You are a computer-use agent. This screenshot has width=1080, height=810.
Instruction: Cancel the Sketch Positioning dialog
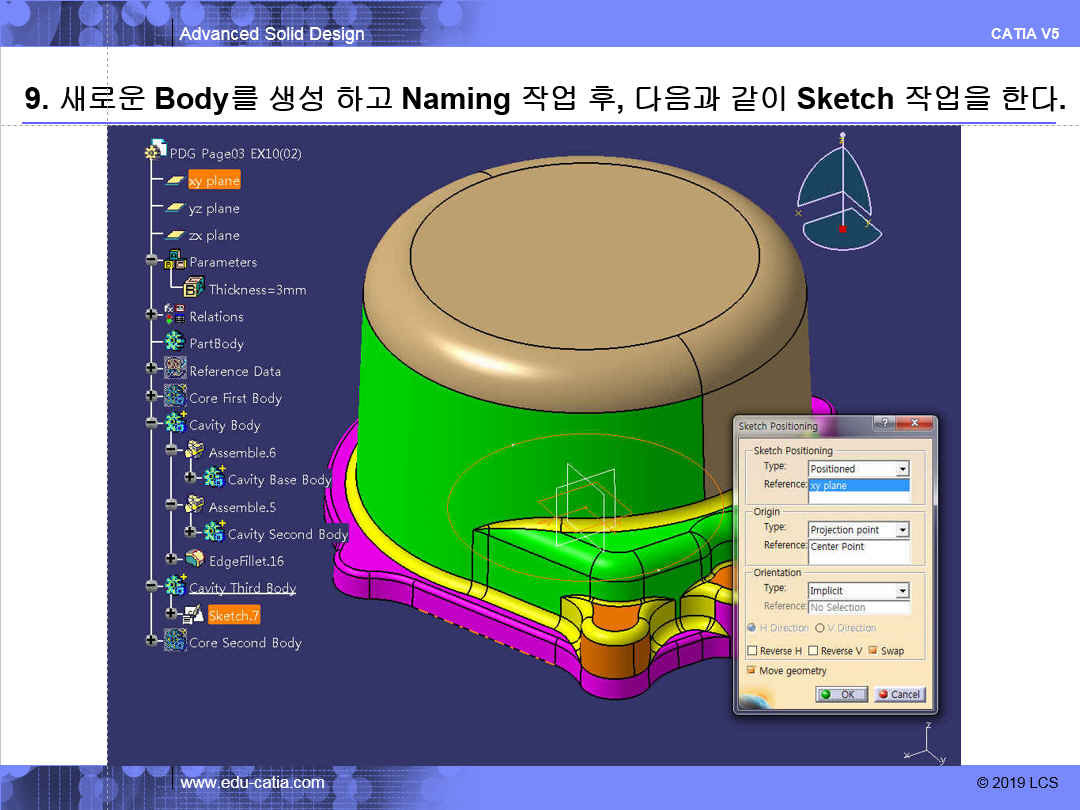coord(899,694)
